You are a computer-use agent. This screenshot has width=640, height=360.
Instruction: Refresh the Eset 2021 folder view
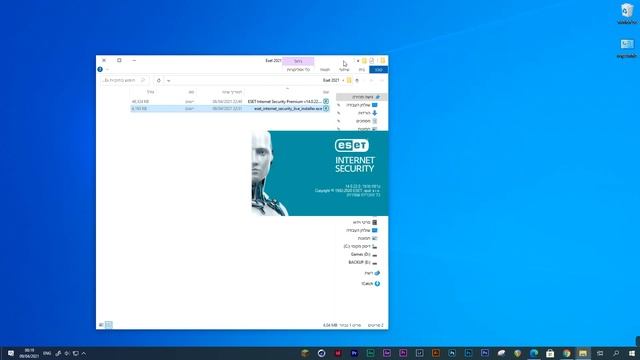click(159, 80)
